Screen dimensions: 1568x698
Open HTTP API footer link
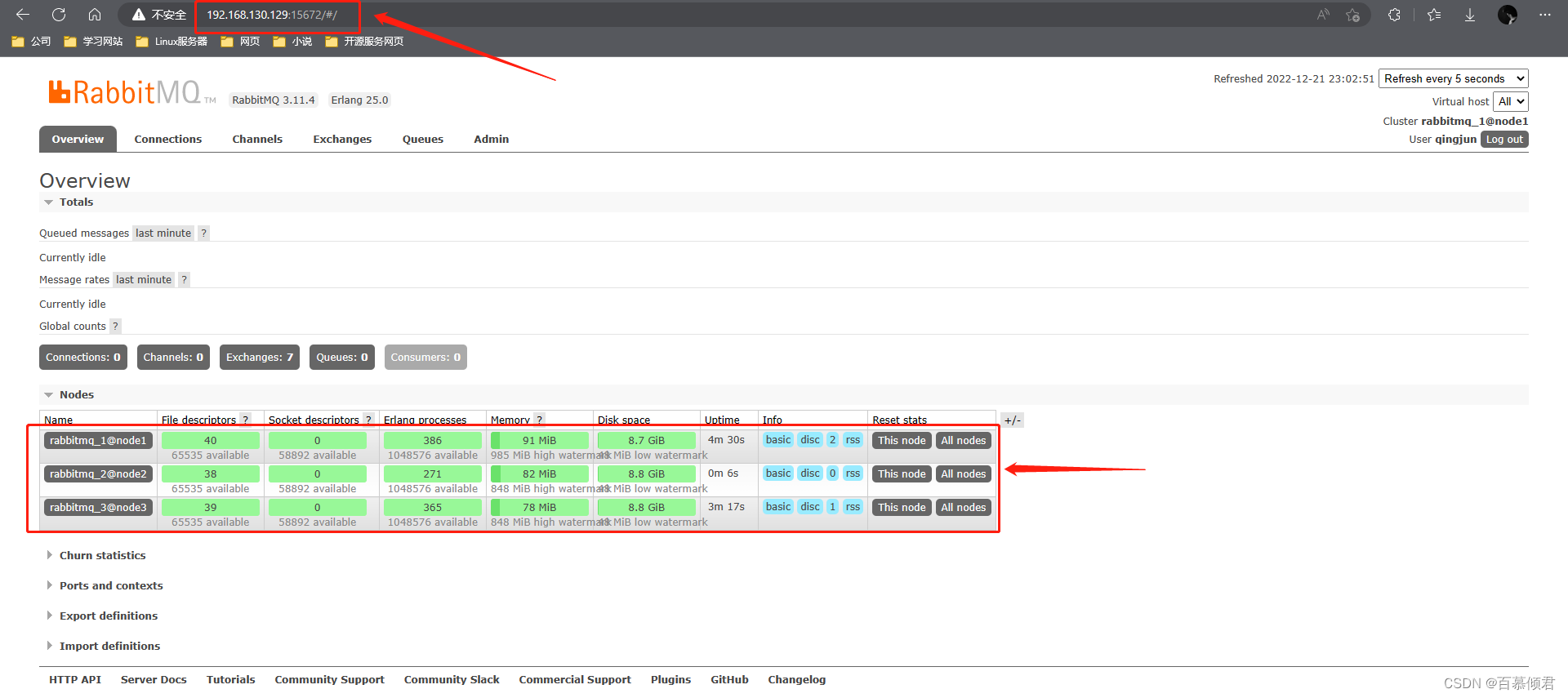click(75, 680)
